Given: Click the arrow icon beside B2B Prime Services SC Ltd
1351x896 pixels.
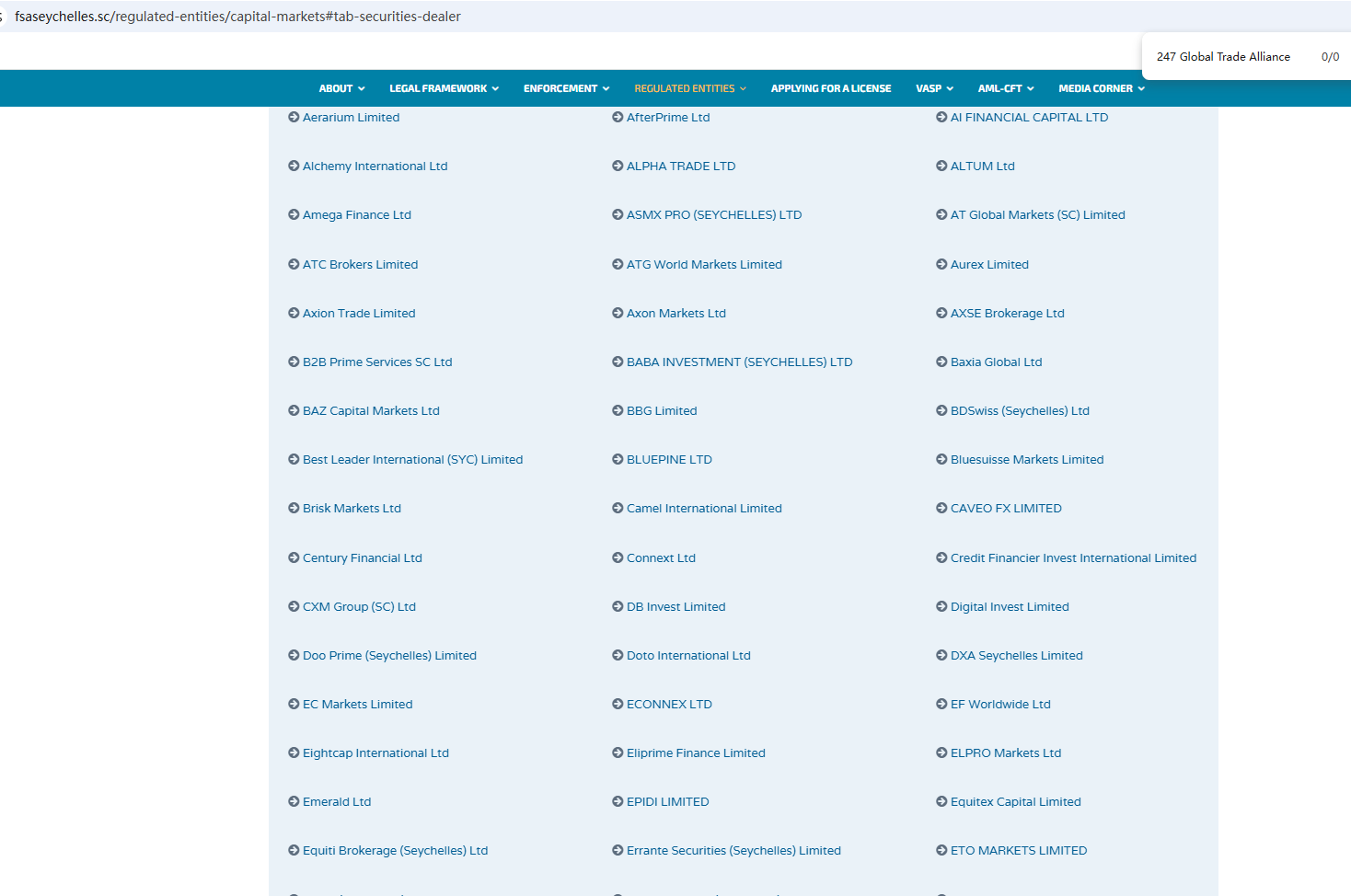Looking at the screenshot, I should (294, 362).
